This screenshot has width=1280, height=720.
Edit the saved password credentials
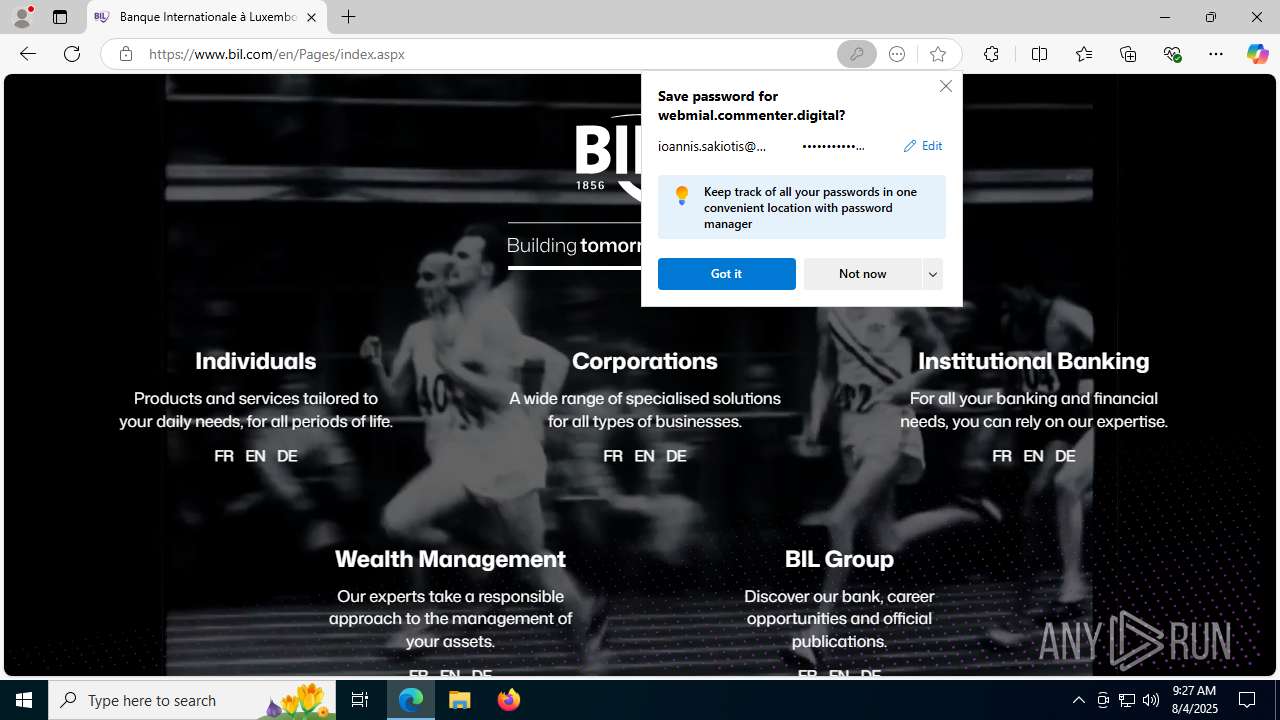(x=922, y=146)
